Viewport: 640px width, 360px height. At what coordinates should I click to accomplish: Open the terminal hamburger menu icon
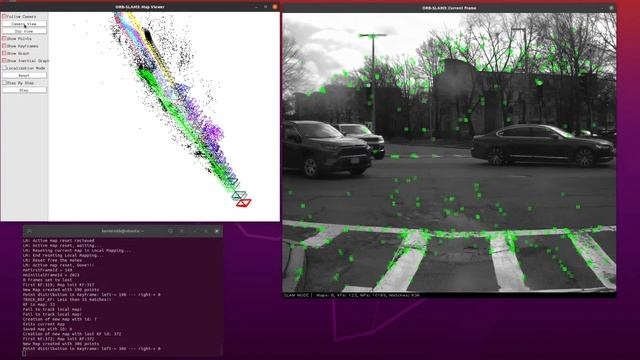(x=182, y=231)
